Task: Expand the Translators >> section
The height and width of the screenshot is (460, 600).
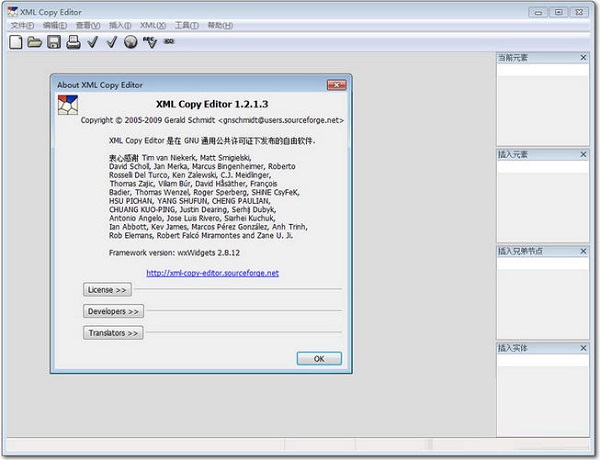Action: pos(113,333)
